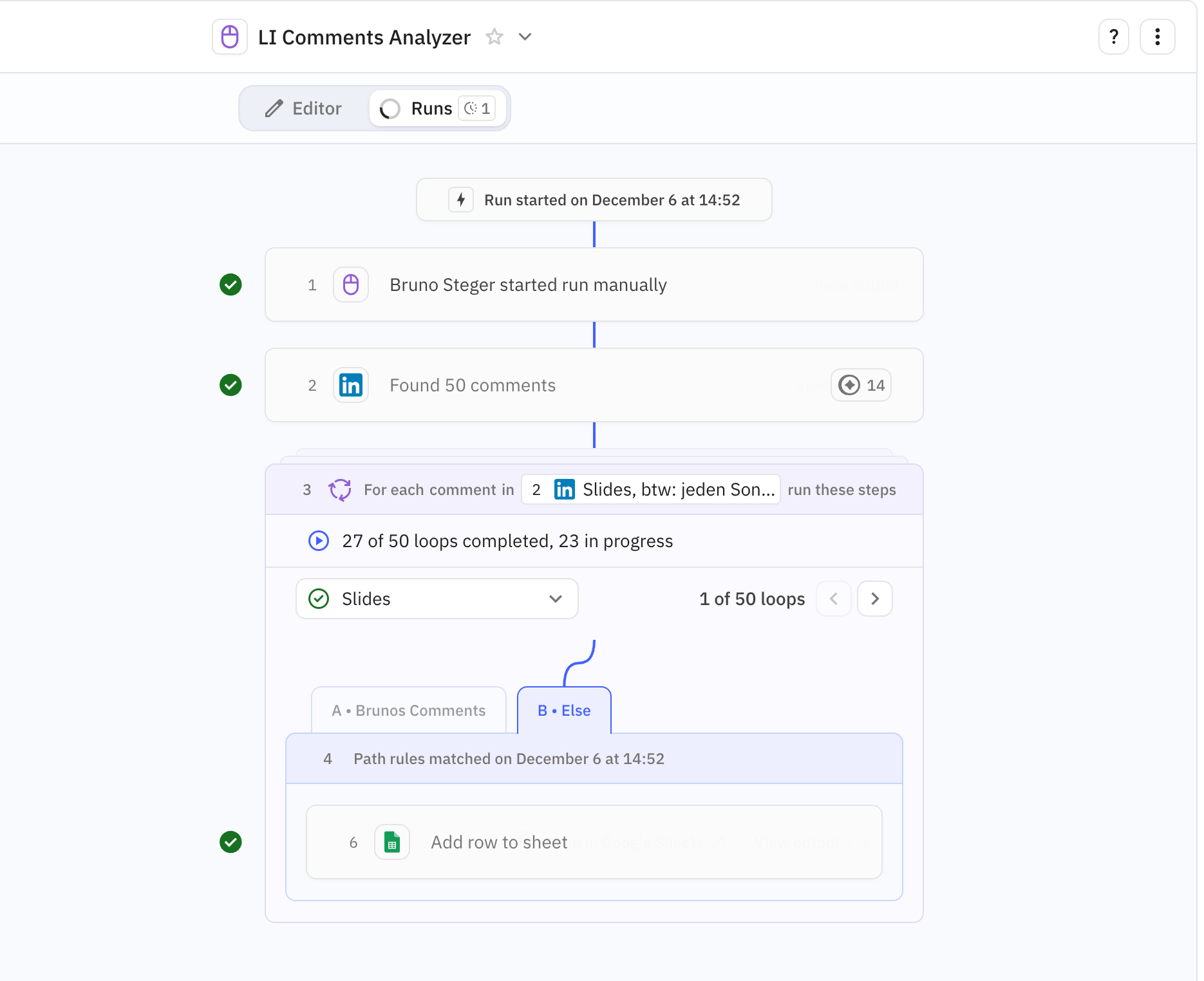This screenshot has width=1204, height=981.
Task: Switch to the Runs tab
Action: [438, 108]
